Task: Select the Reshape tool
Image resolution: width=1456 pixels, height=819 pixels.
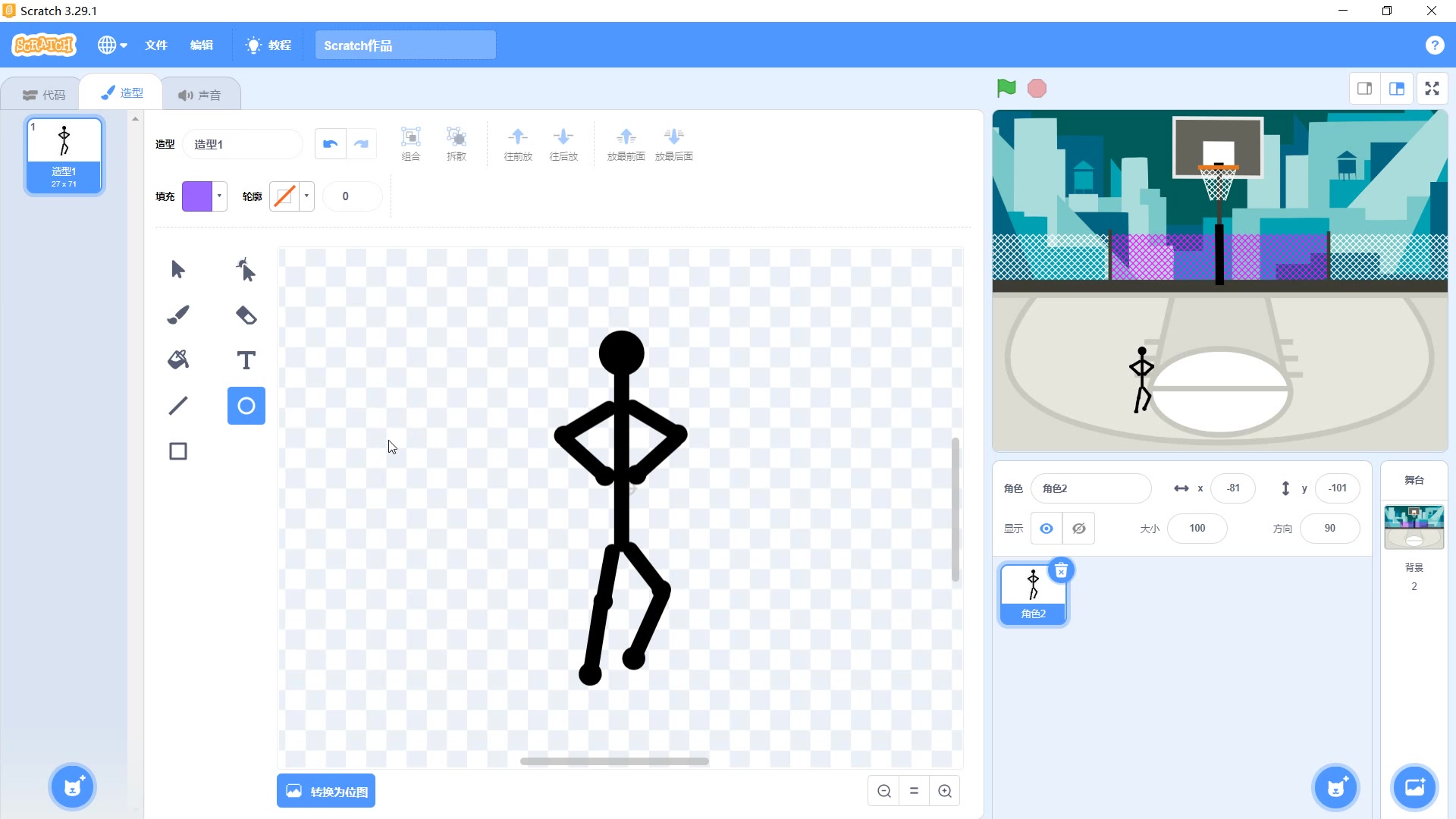Action: [246, 269]
